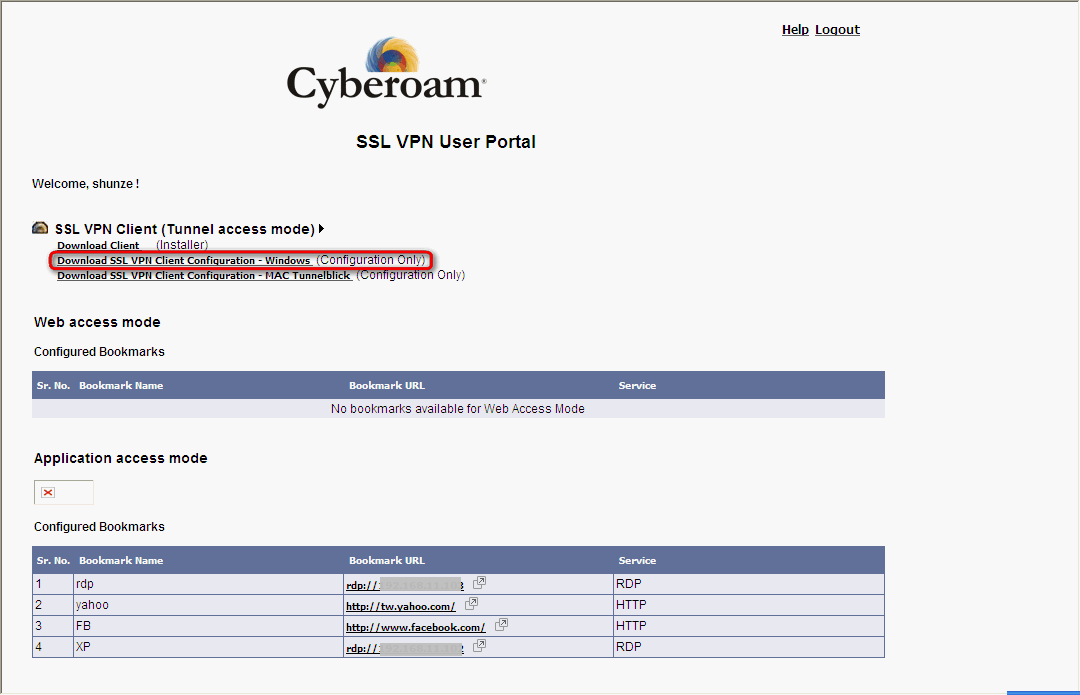Select the 'FB' bookmark name cell
This screenshot has height=695, width=1080.
tap(208, 626)
